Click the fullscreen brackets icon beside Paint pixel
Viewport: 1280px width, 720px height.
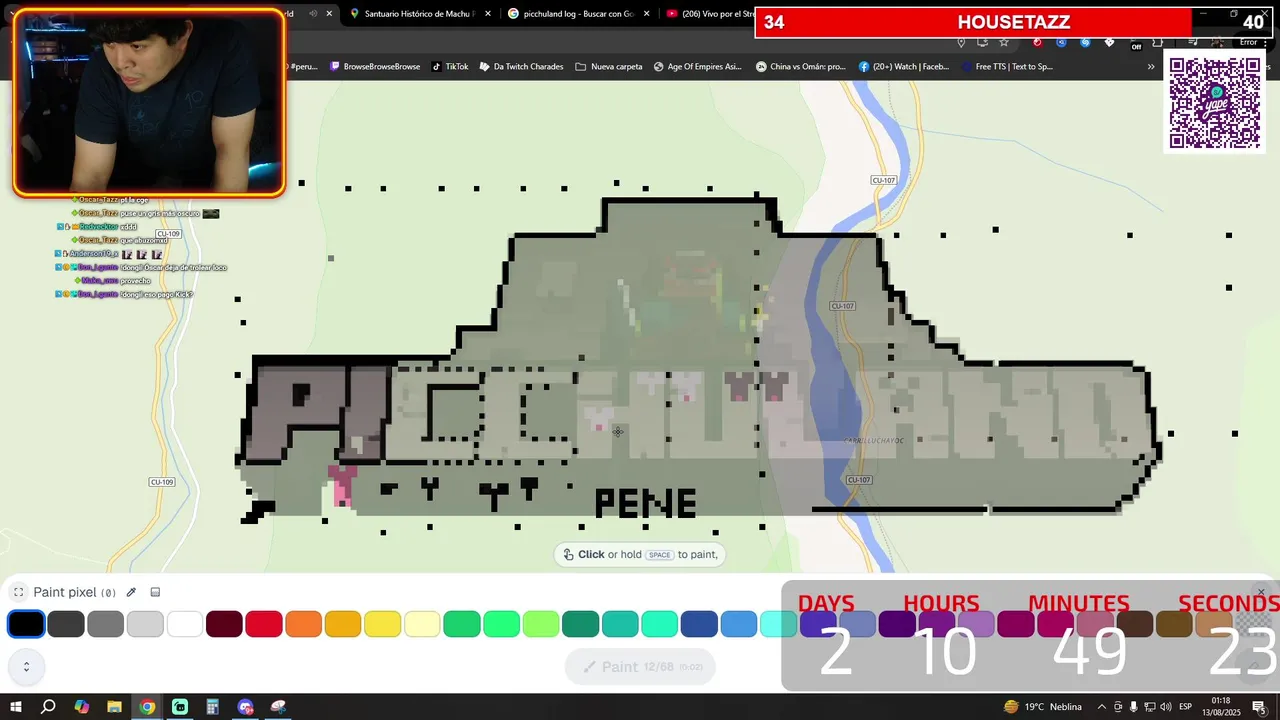(x=18, y=592)
